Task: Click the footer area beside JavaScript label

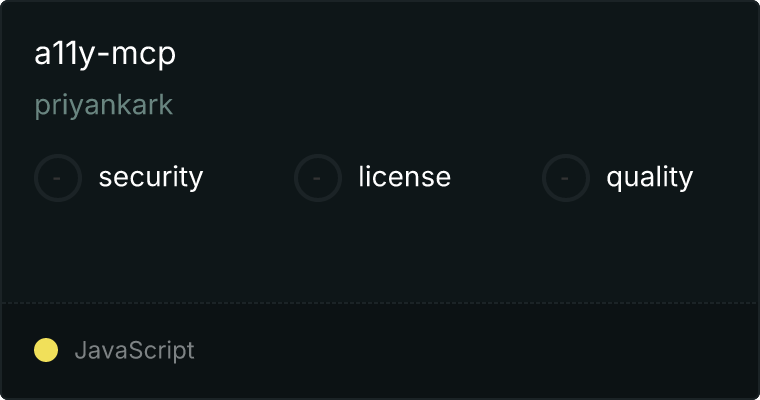Action: 475,351
